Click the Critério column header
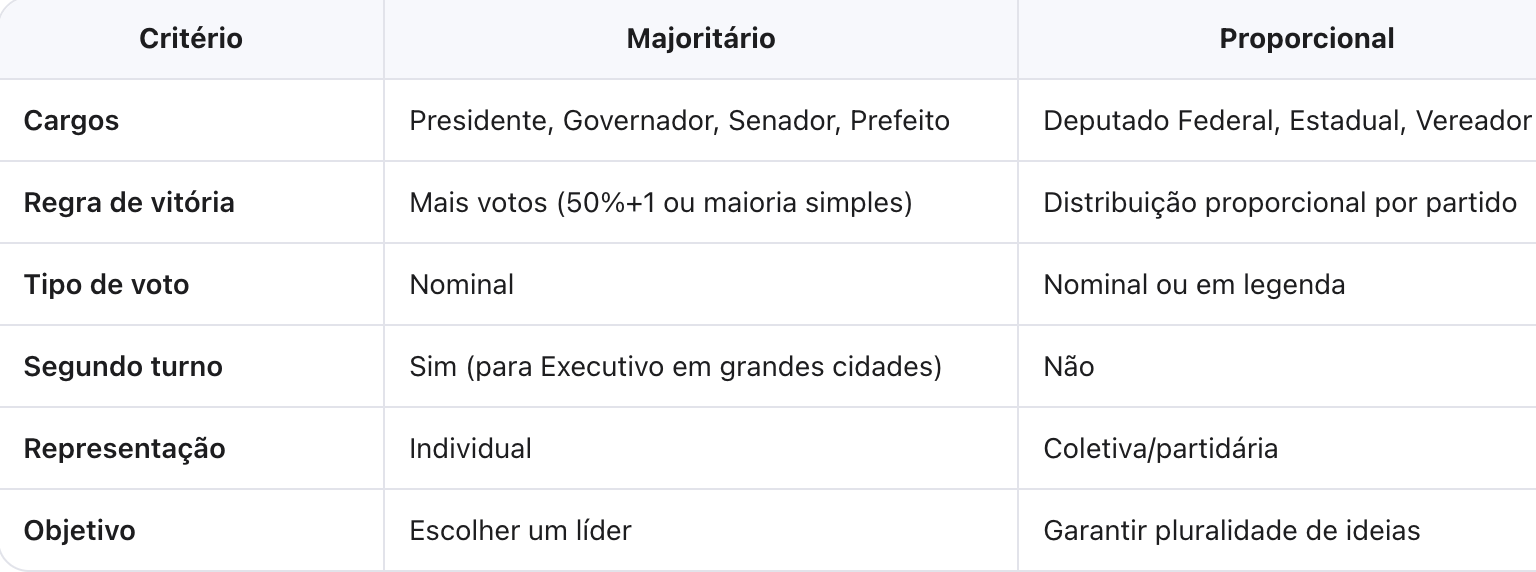This screenshot has height=572, width=1536. pos(190,39)
